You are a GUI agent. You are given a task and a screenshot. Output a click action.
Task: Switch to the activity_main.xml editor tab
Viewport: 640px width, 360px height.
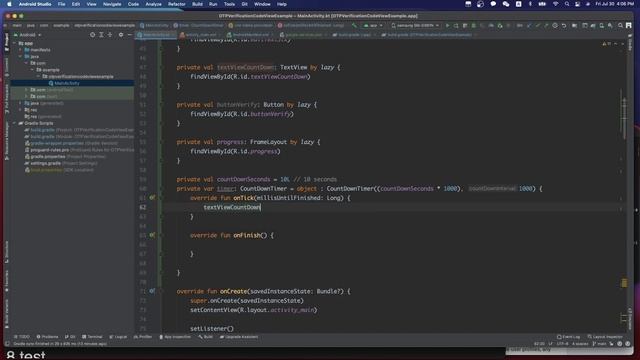(x=201, y=35)
